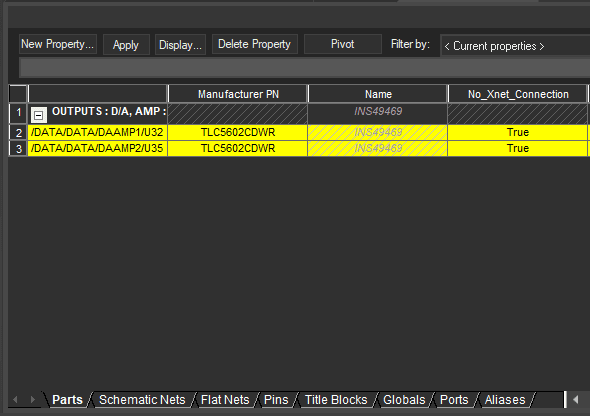The height and width of the screenshot is (416, 590).
Task: Select row header number 2
Action: click(18, 133)
